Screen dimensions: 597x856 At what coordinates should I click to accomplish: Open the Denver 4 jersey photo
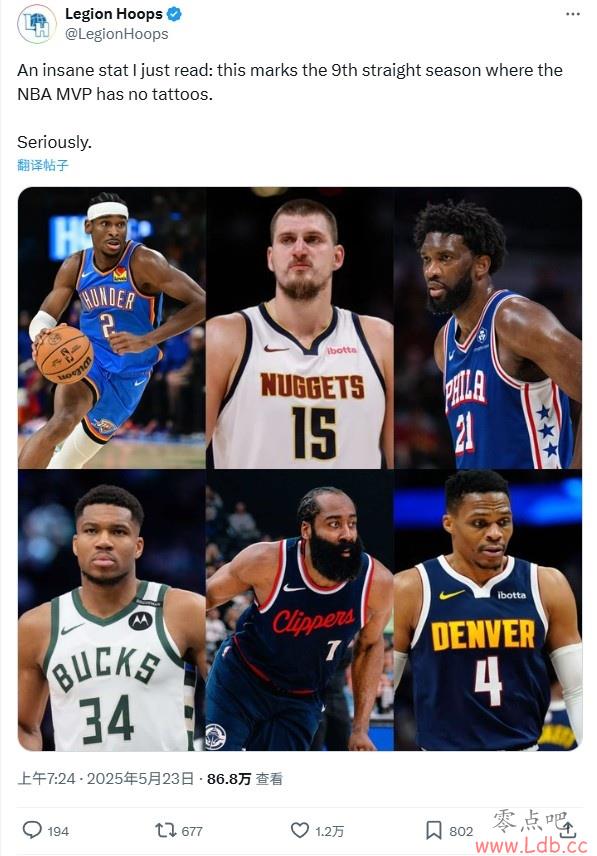[488, 610]
